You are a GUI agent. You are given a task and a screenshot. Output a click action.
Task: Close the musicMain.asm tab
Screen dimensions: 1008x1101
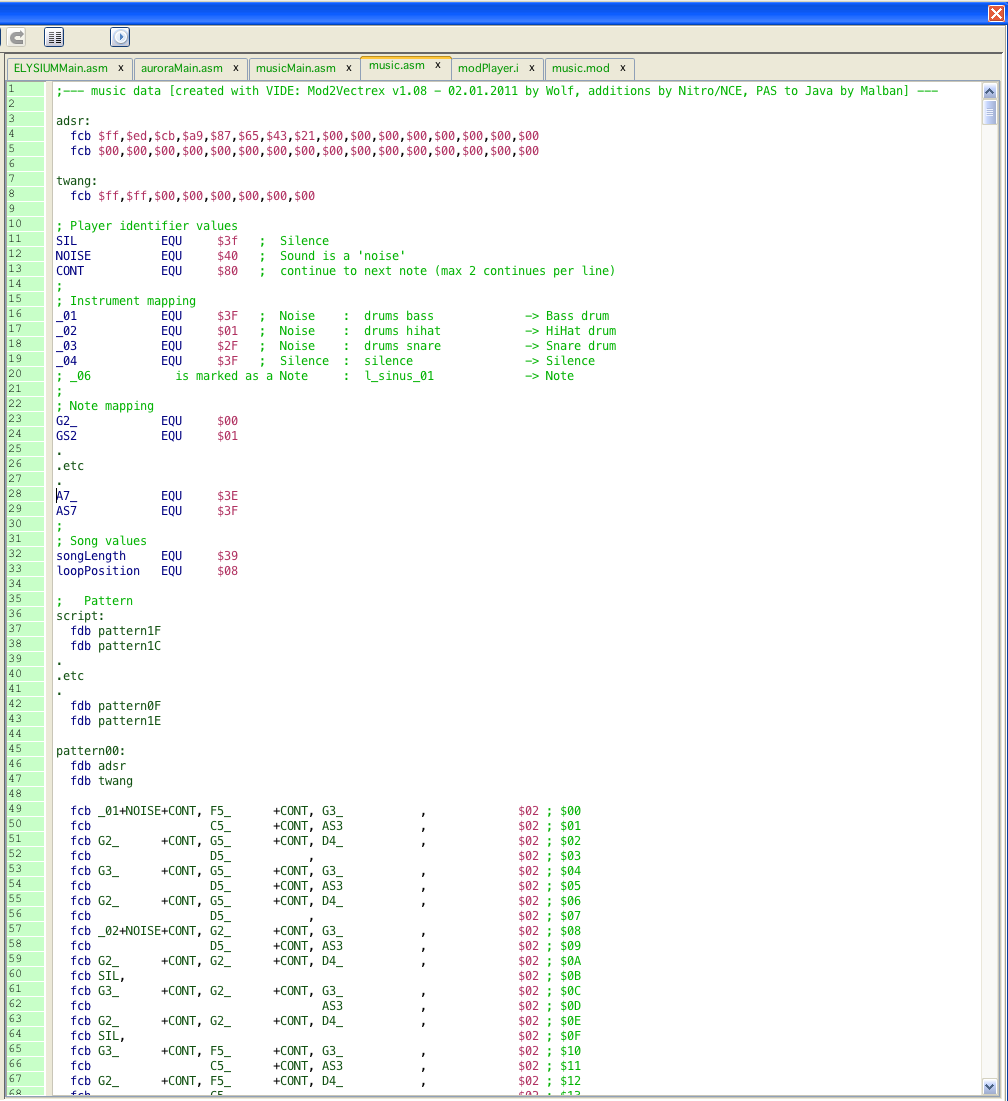coord(348,68)
